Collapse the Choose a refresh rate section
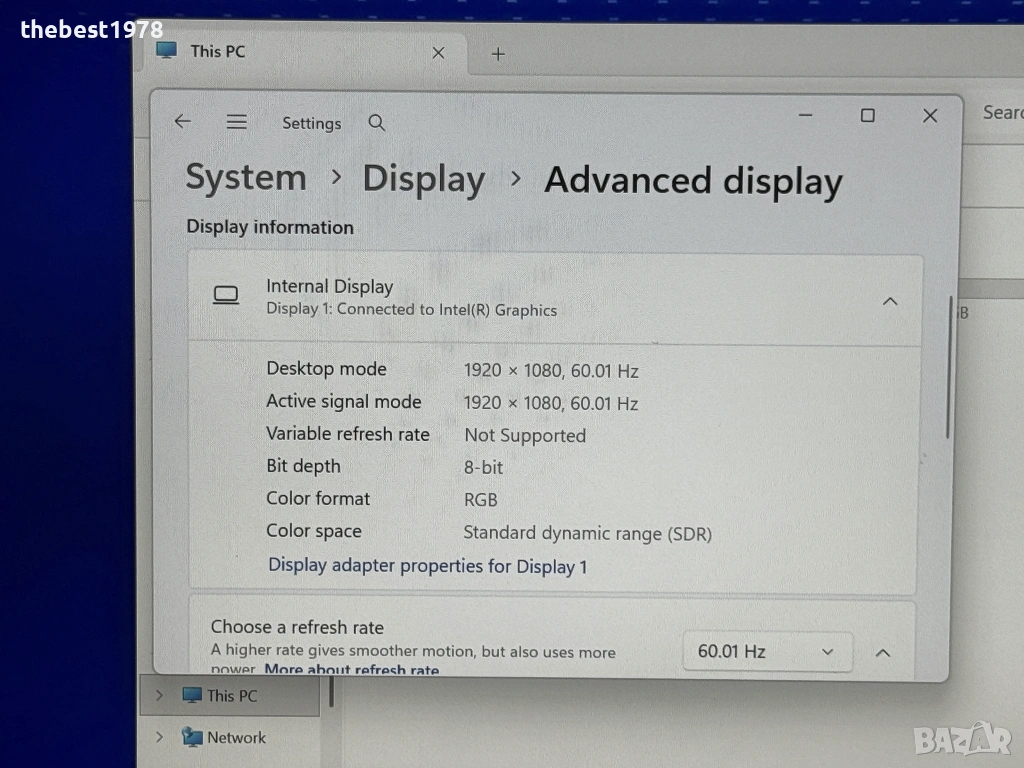 coord(882,652)
